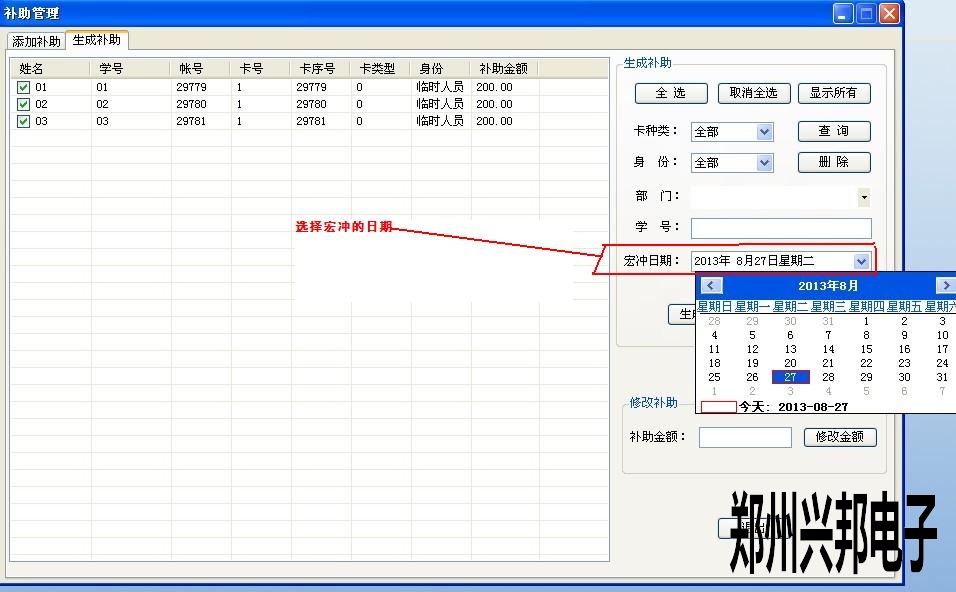
Task: Uncheck the row 01 checkbox
Action: tap(23, 87)
